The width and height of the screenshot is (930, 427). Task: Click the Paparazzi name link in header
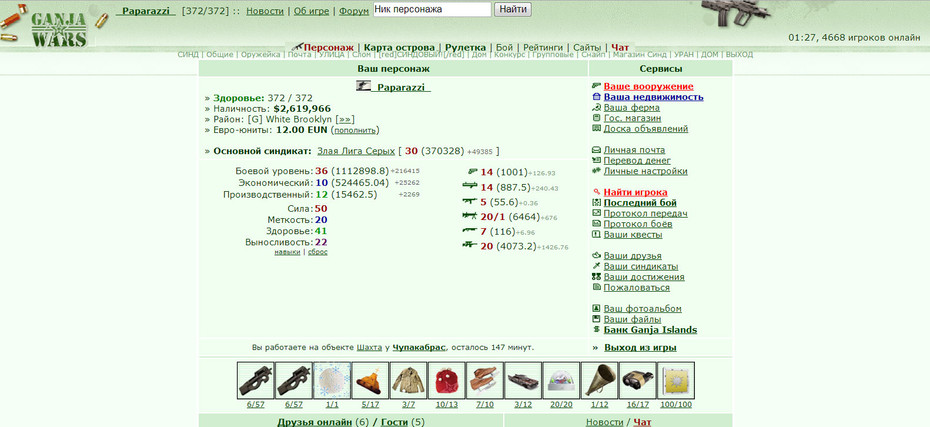click(x=146, y=11)
